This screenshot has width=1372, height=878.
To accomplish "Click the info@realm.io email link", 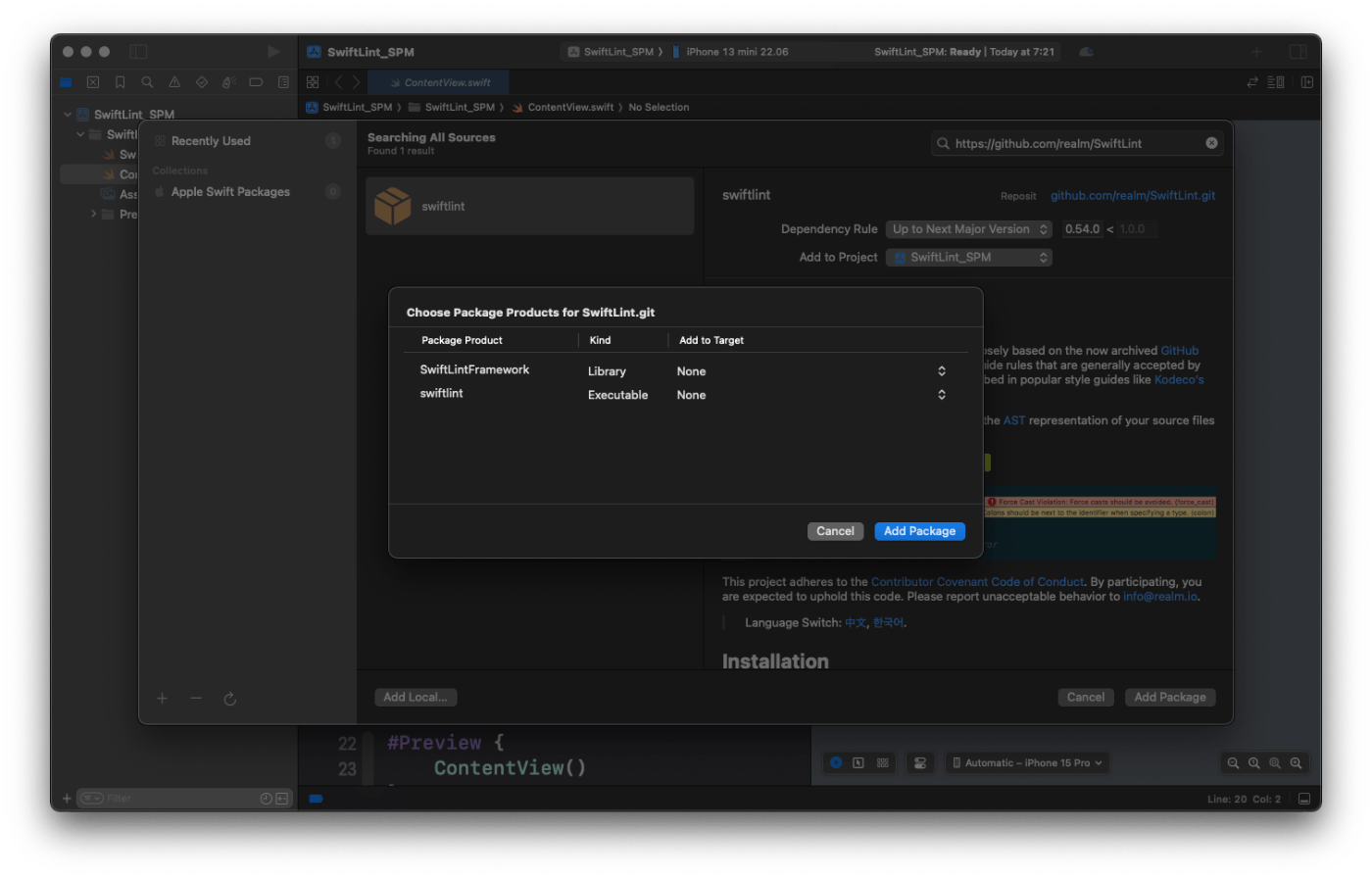I will tap(1159, 597).
